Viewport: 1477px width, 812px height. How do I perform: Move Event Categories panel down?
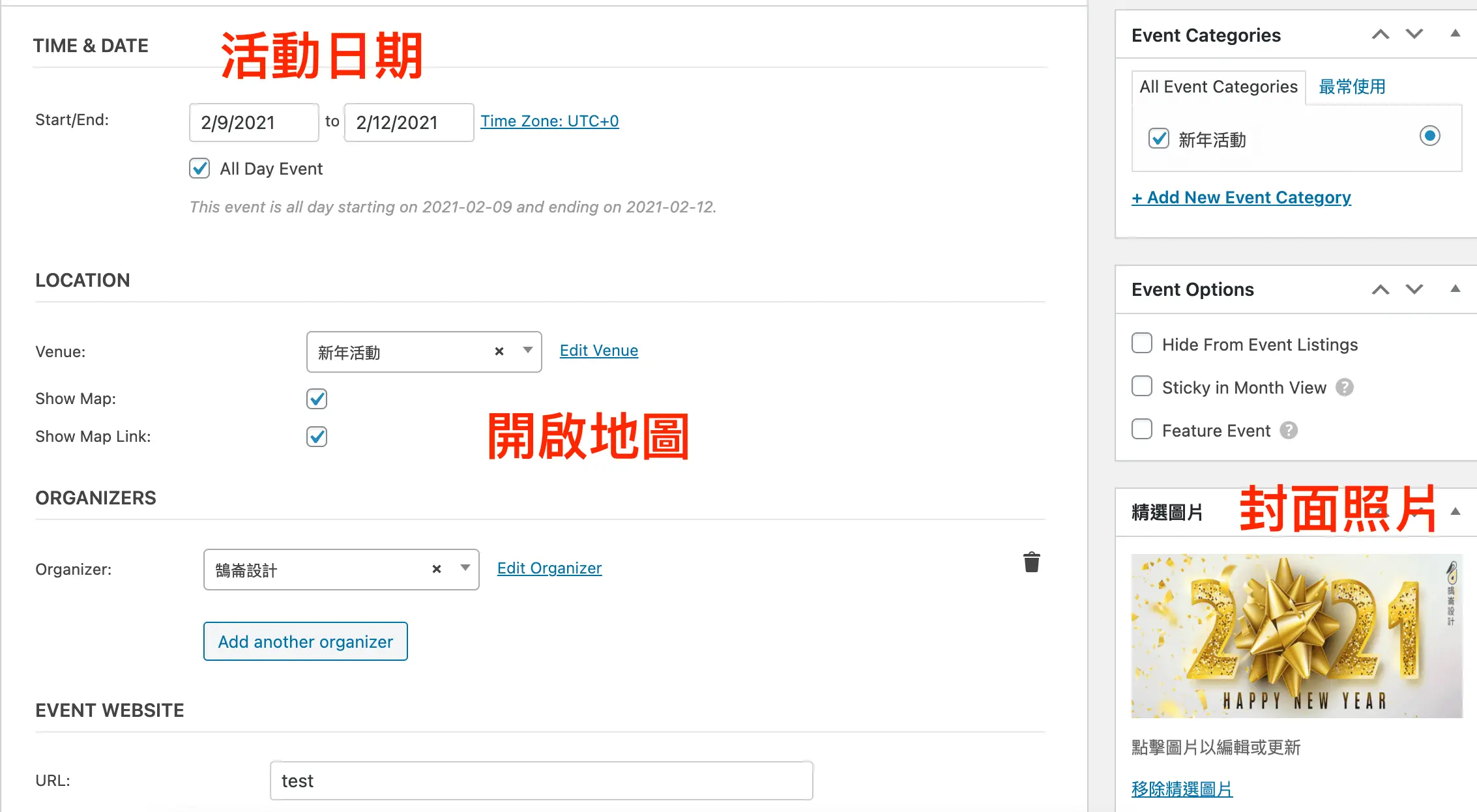1414,35
